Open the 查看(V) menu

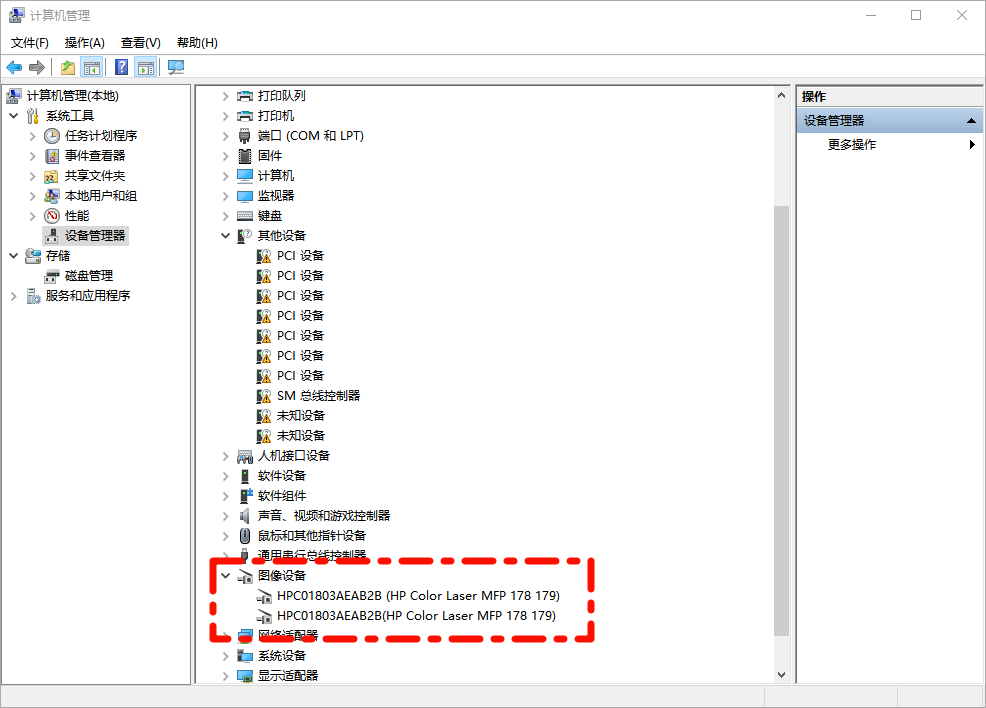140,43
